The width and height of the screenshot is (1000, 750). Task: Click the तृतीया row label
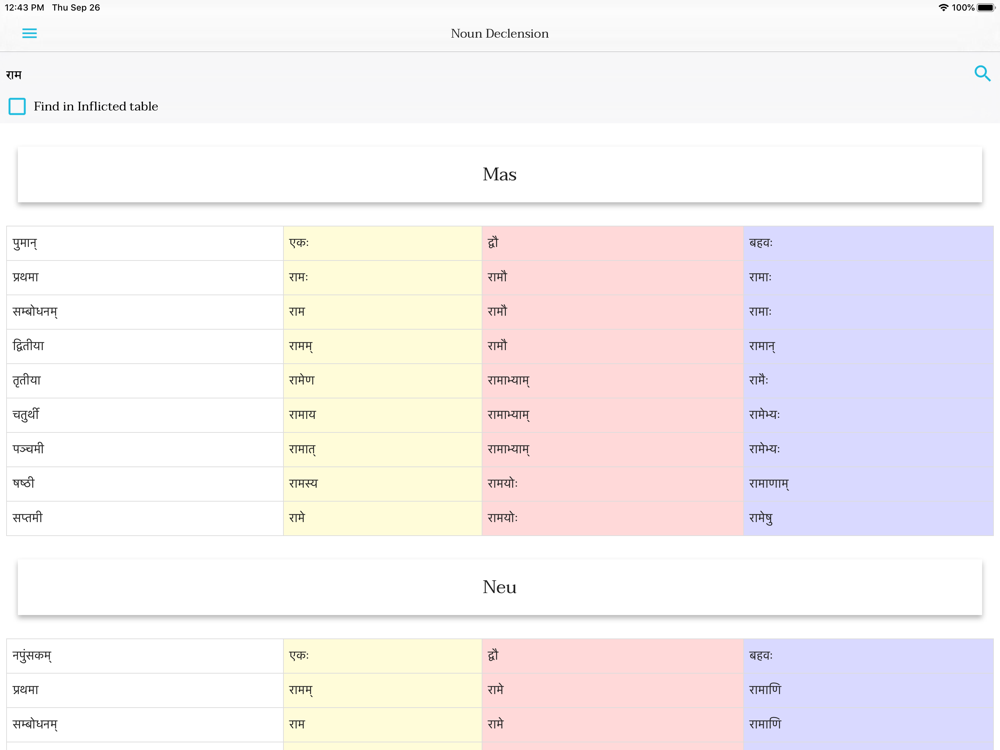point(145,381)
